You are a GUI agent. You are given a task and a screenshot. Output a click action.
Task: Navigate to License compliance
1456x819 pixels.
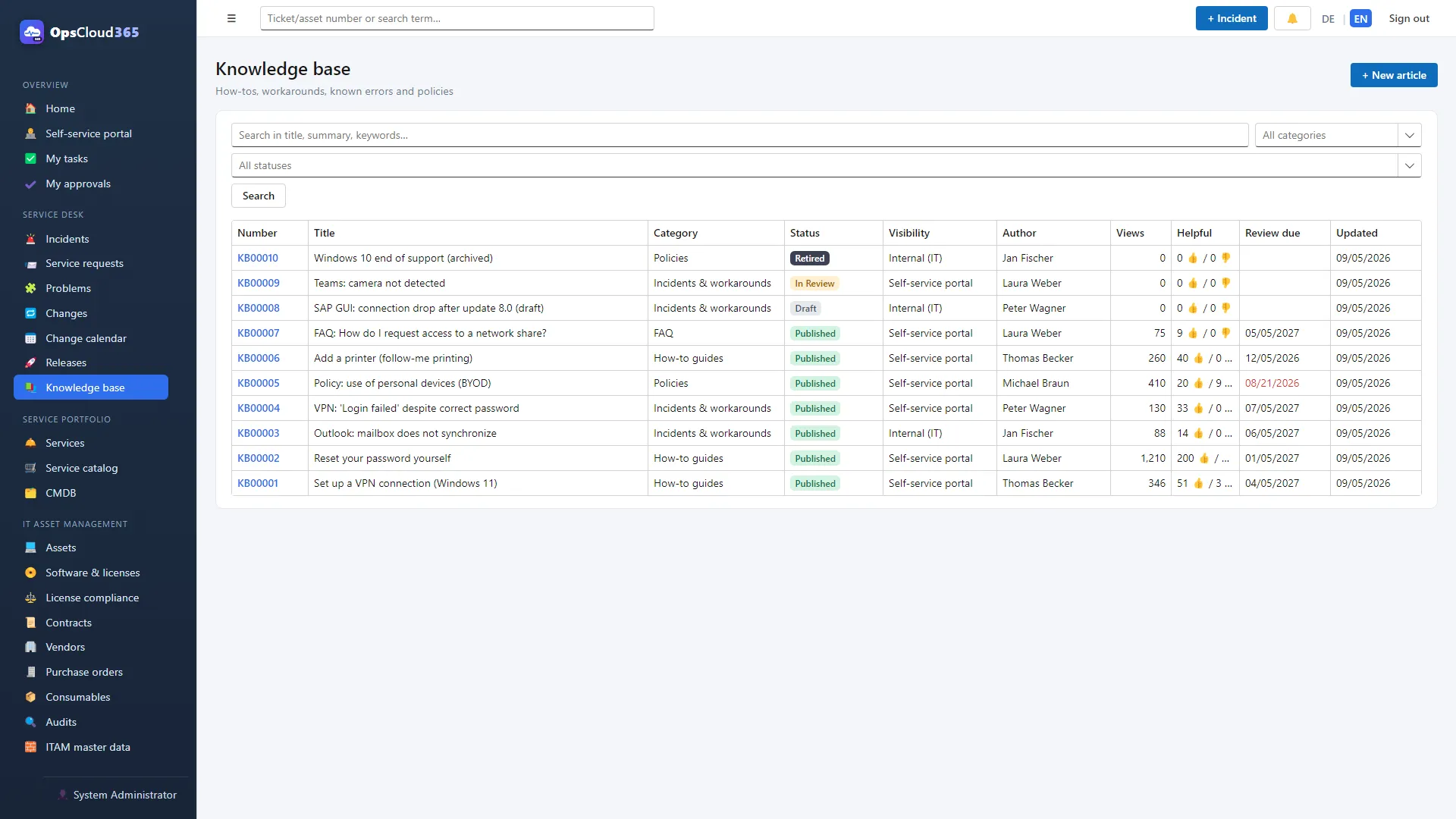(91, 598)
